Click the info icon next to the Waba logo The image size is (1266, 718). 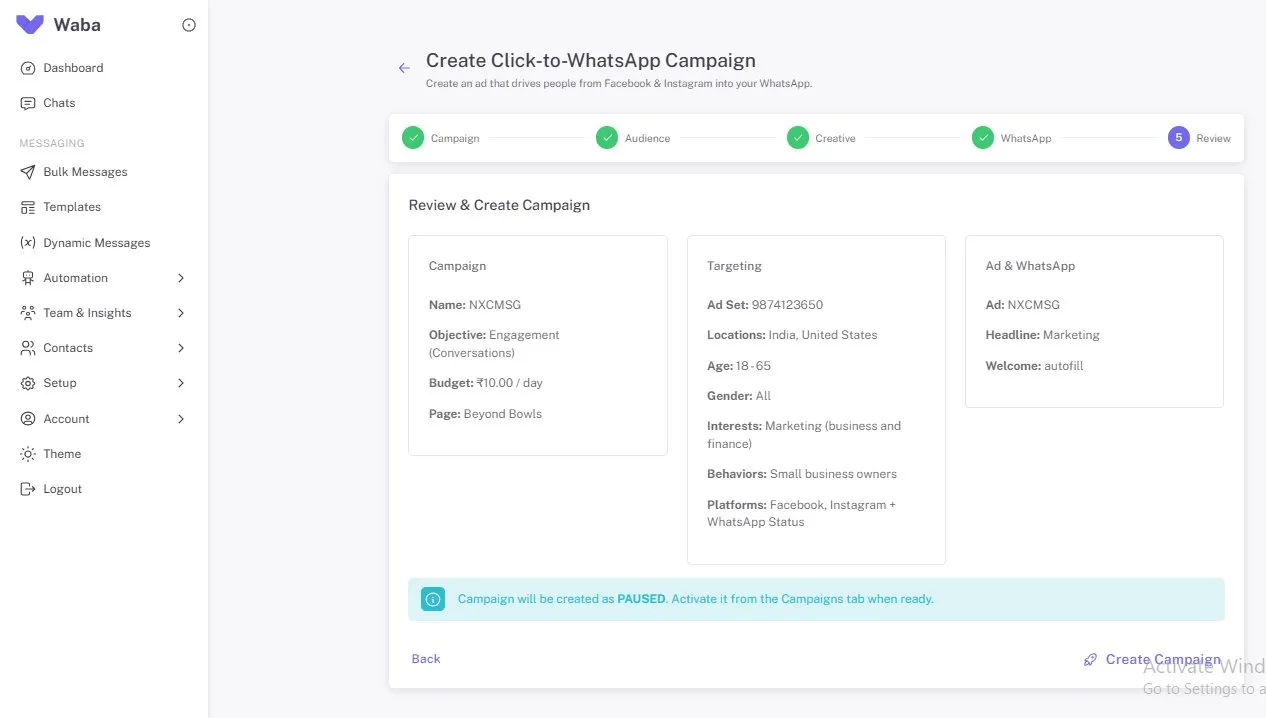(x=189, y=25)
